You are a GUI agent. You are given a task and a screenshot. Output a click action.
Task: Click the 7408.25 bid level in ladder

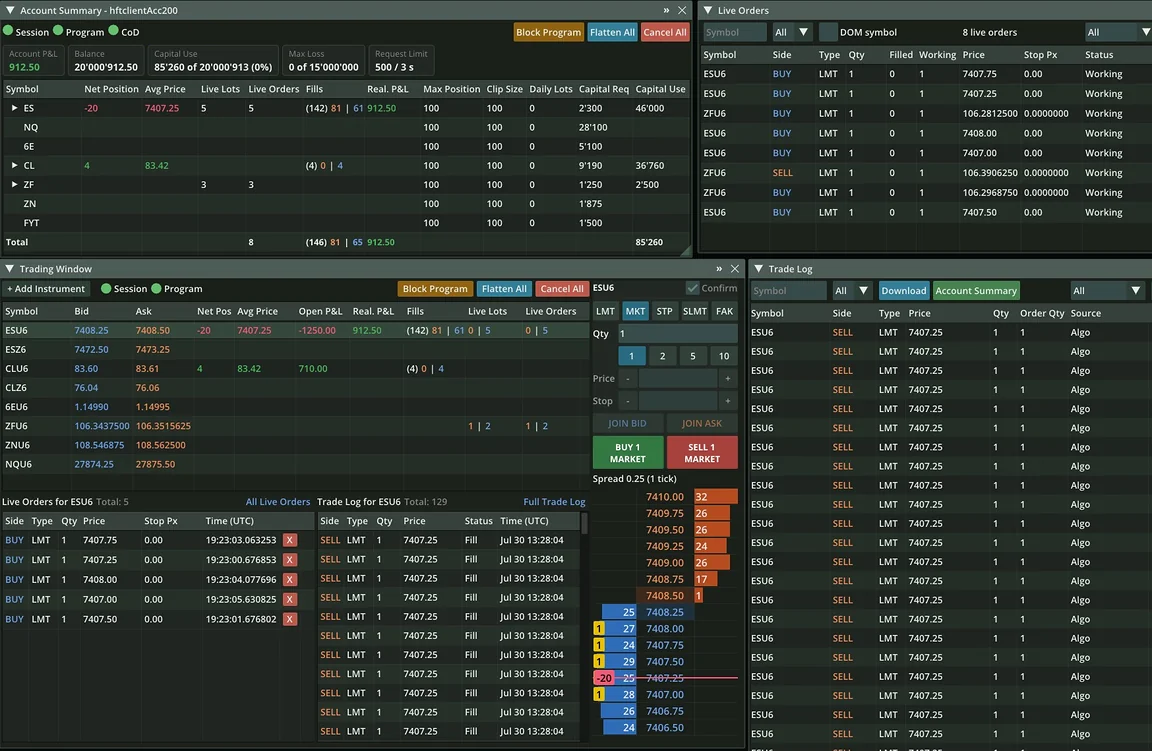(x=665, y=612)
